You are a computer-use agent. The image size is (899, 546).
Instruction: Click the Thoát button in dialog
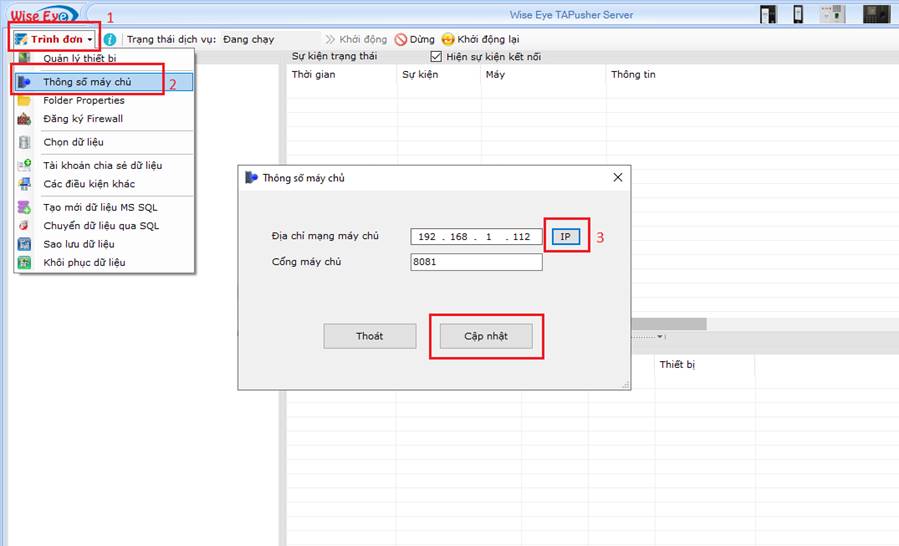(x=369, y=336)
